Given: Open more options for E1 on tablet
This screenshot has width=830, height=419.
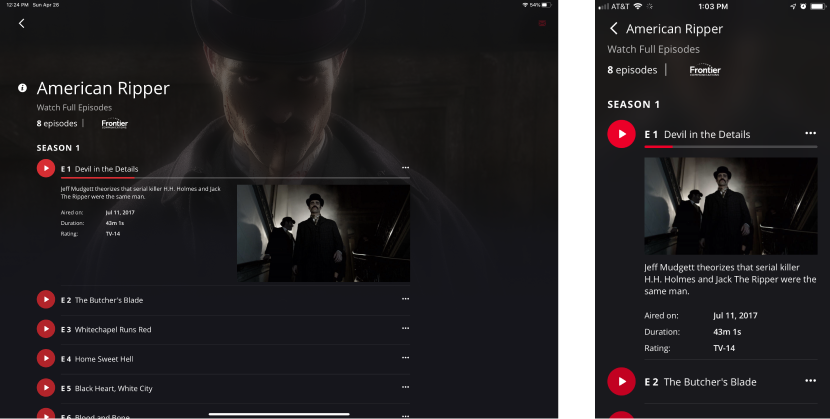Looking at the screenshot, I should pos(405,168).
